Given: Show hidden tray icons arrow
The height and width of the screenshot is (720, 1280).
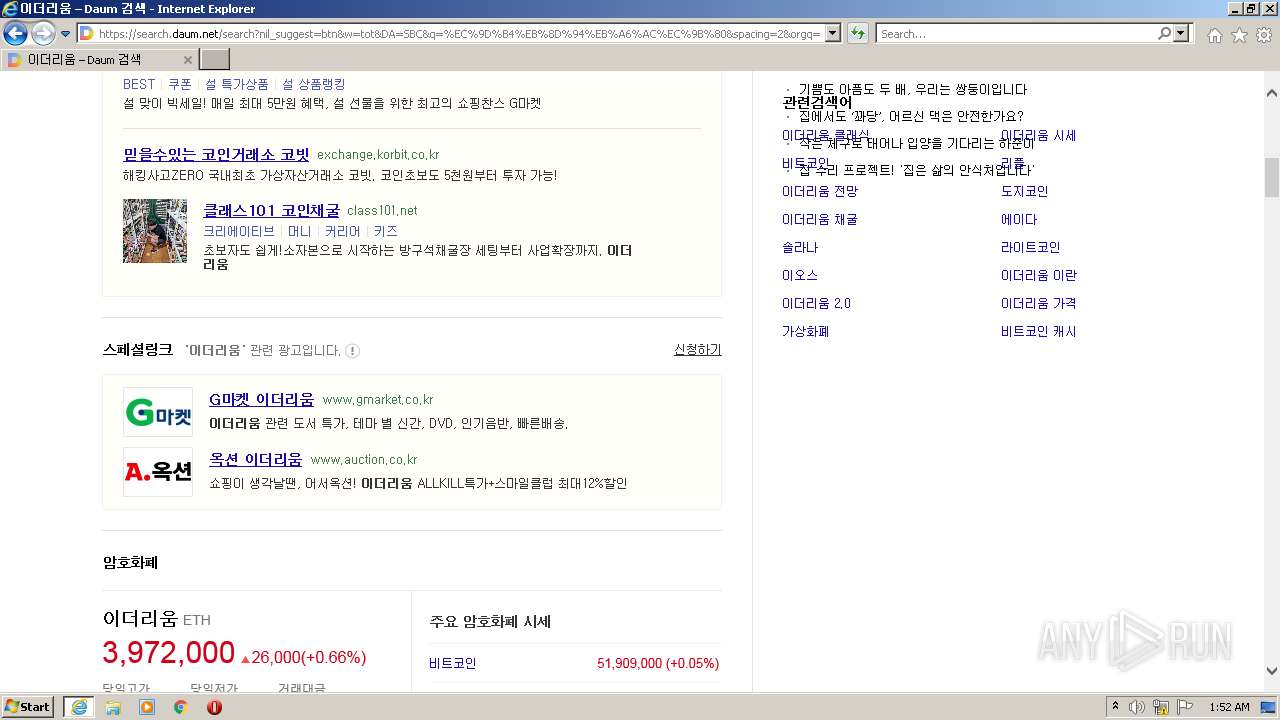Looking at the screenshot, I should pos(1115,707).
